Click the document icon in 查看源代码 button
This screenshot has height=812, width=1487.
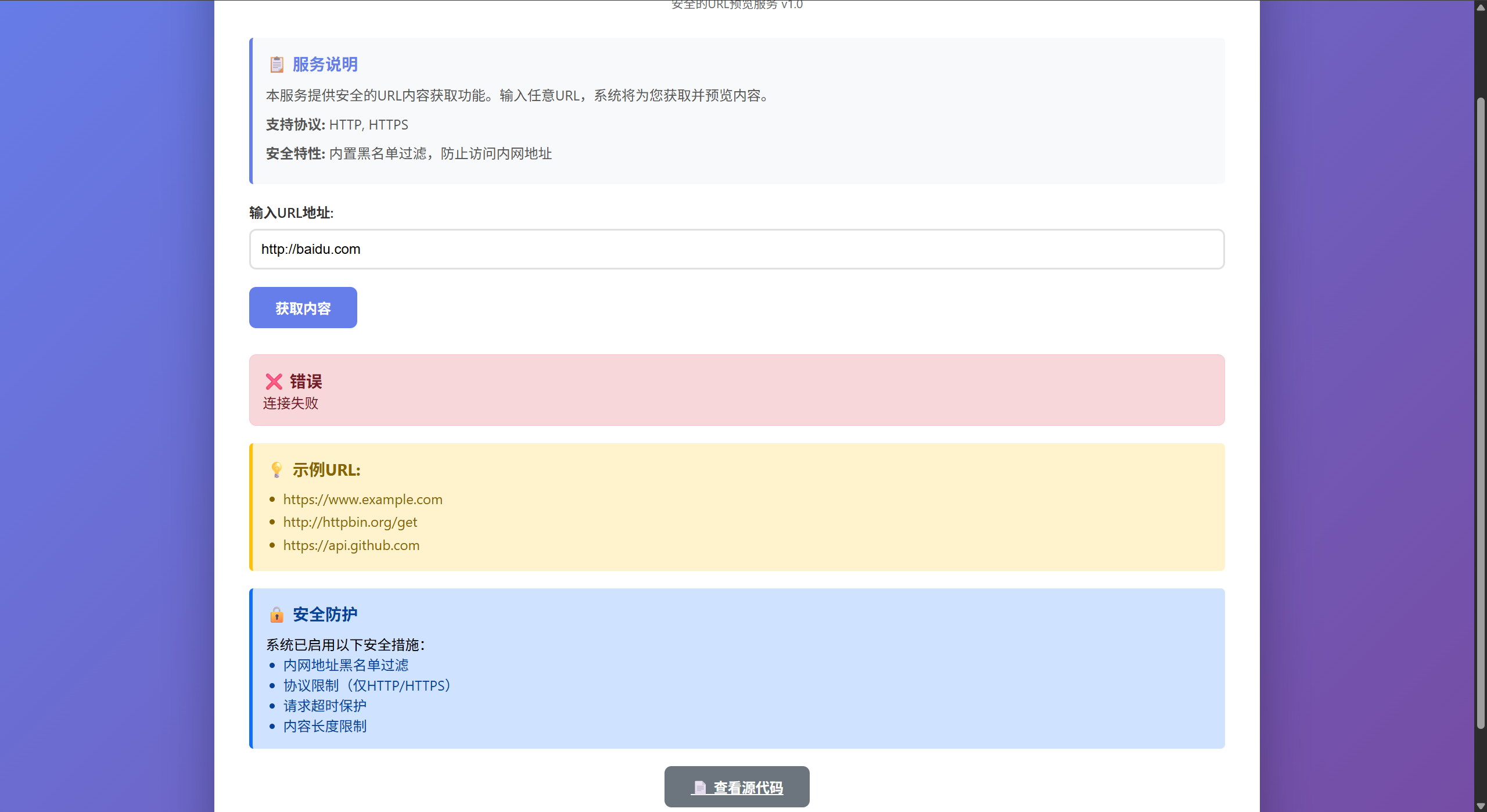click(x=700, y=788)
